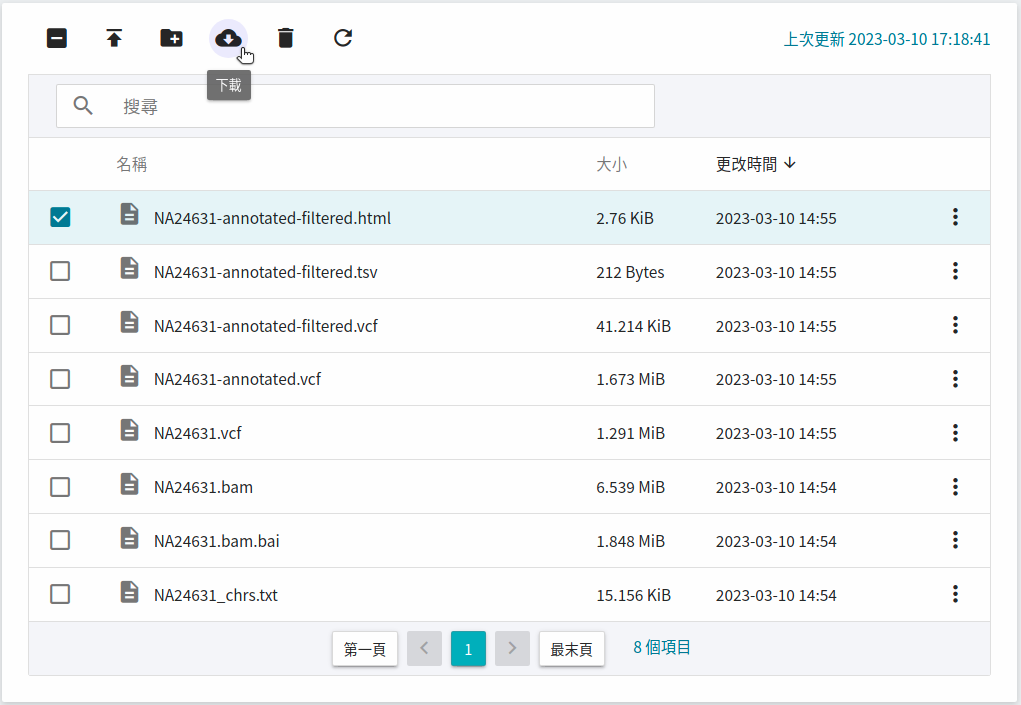Tick the NA24631.bam.bai checkbox
This screenshot has width=1021, height=705.
coord(60,540)
